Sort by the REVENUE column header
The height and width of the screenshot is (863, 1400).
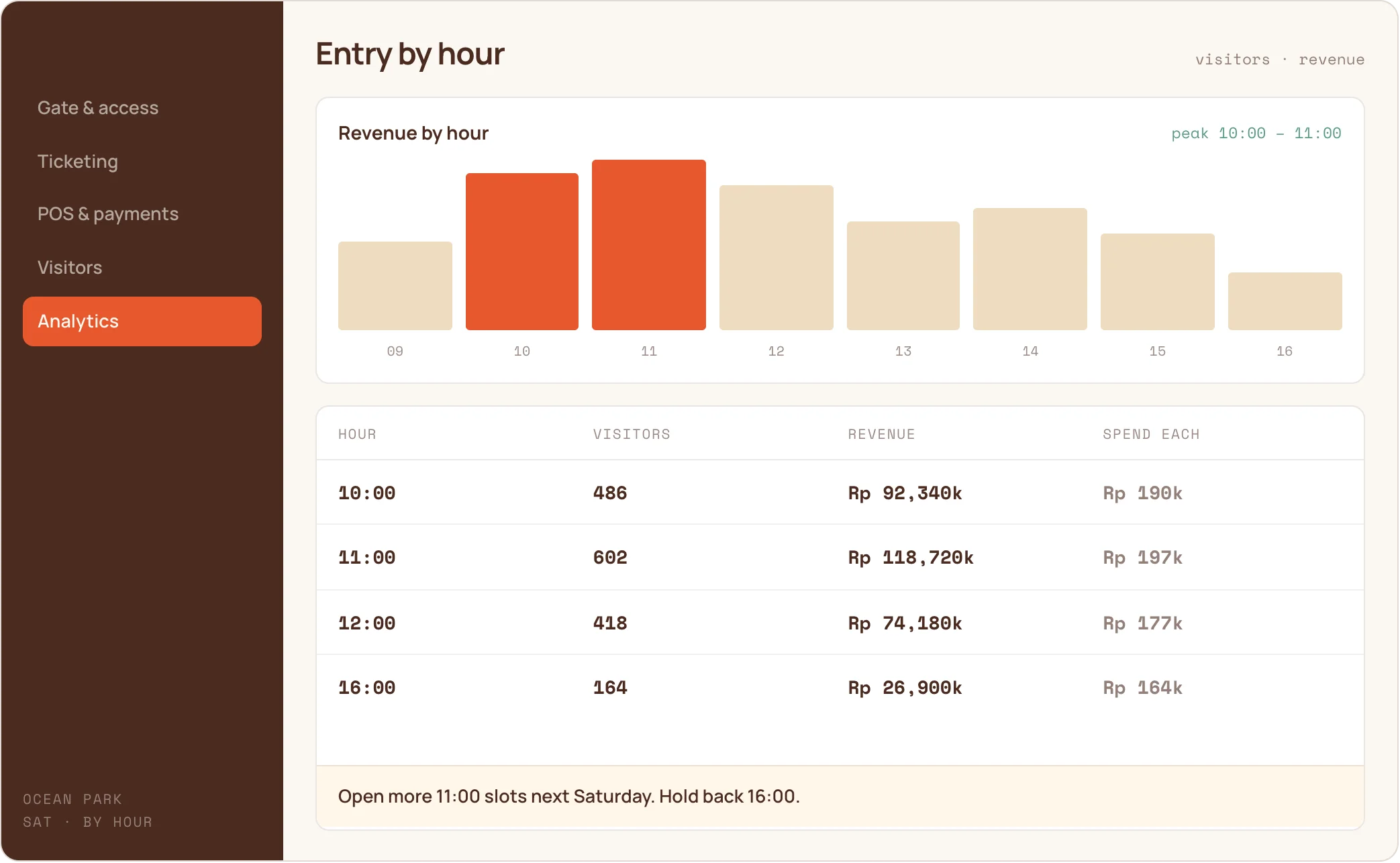click(881, 434)
